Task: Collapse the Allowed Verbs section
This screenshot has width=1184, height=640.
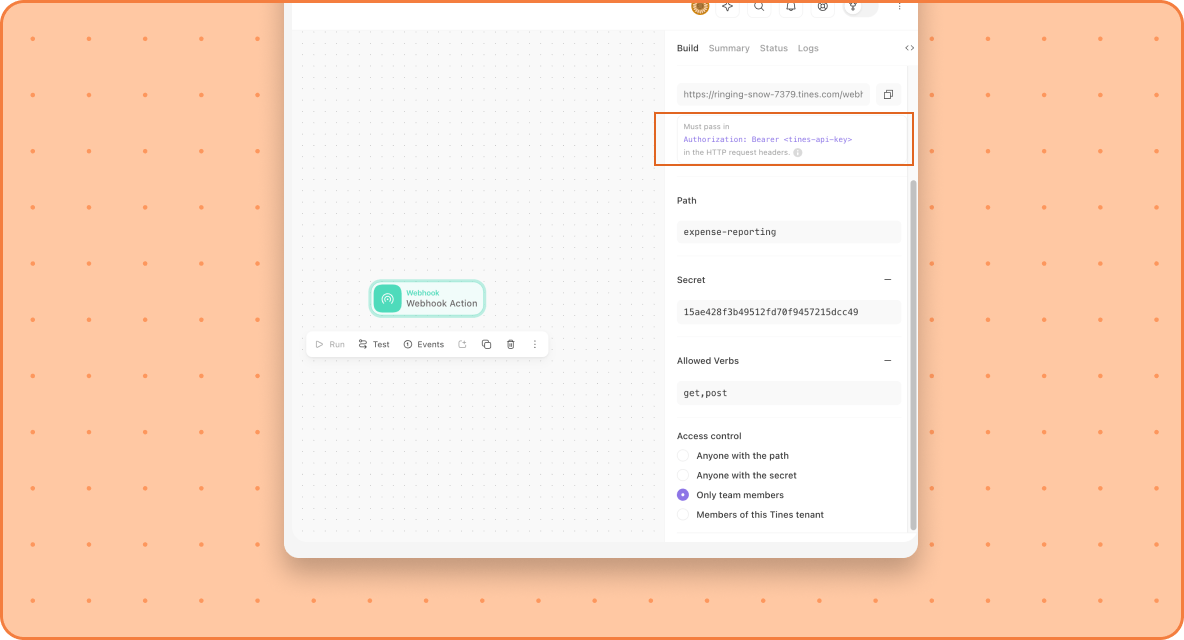Action: (888, 361)
